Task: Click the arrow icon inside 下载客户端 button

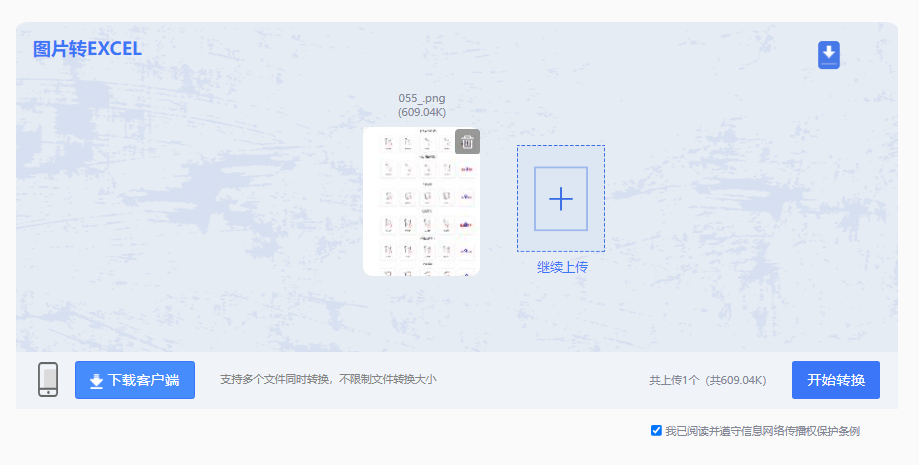Action: tap(96, 381)
